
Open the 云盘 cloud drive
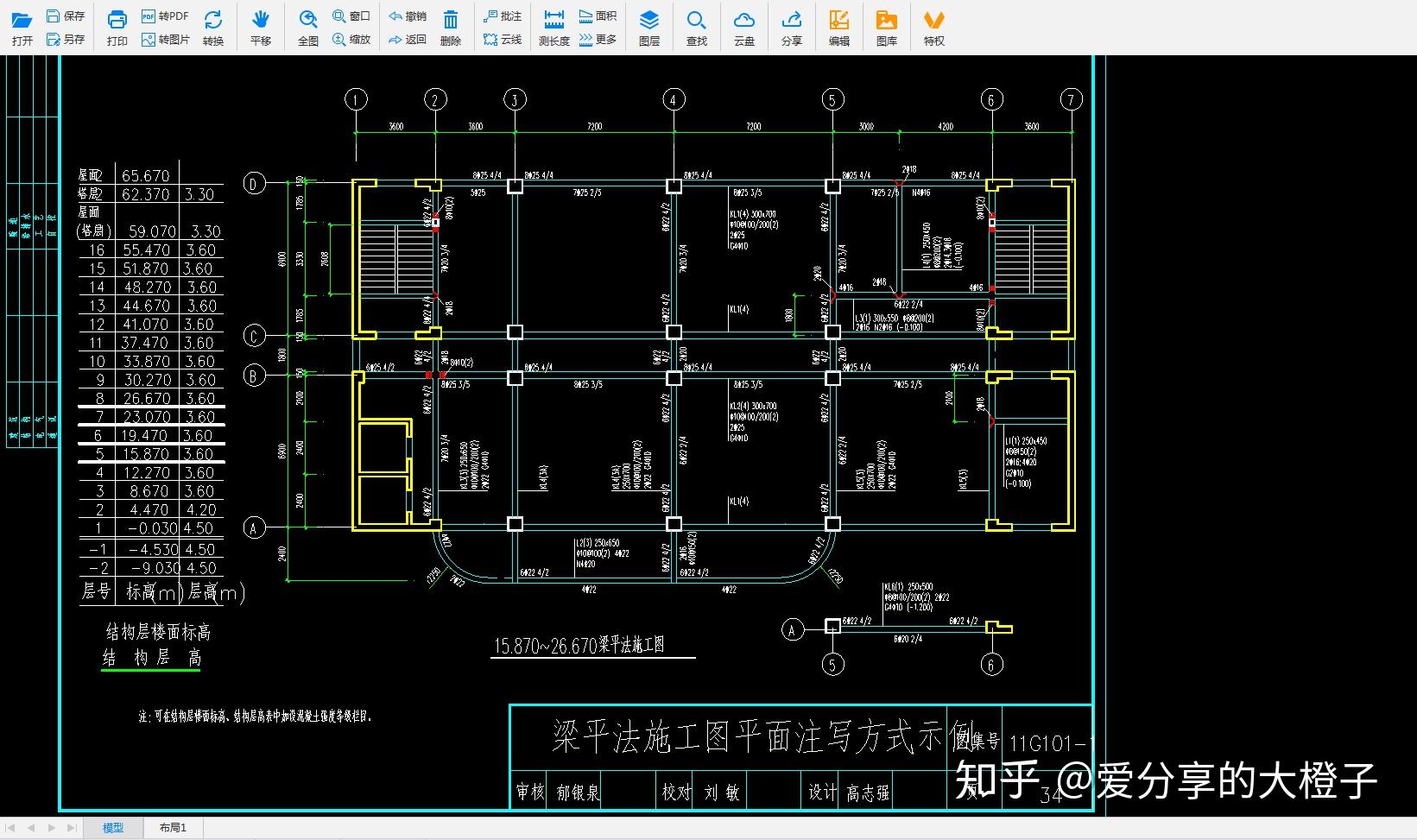744,28
